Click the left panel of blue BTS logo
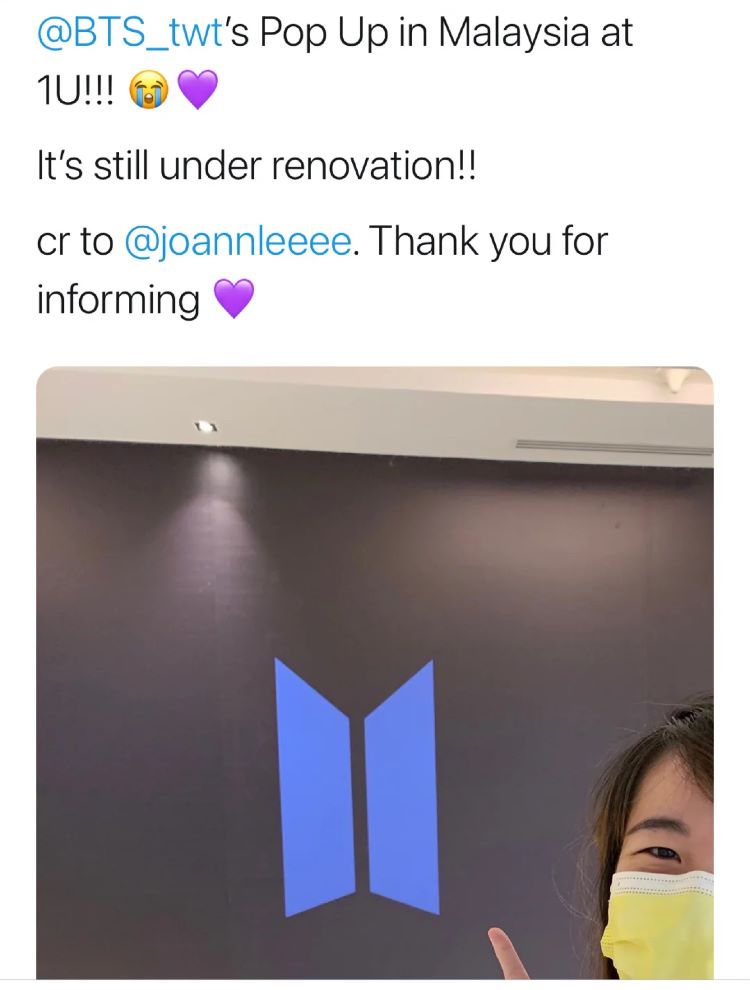Screen dimensions: 750x990 [x=313, y=787]
